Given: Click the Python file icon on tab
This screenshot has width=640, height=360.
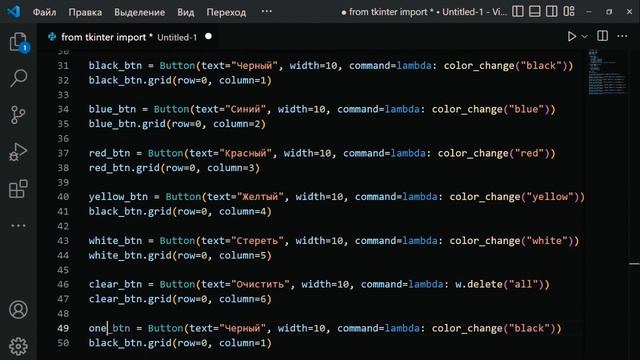Looking at the screenshot, I should pos(52,37).
